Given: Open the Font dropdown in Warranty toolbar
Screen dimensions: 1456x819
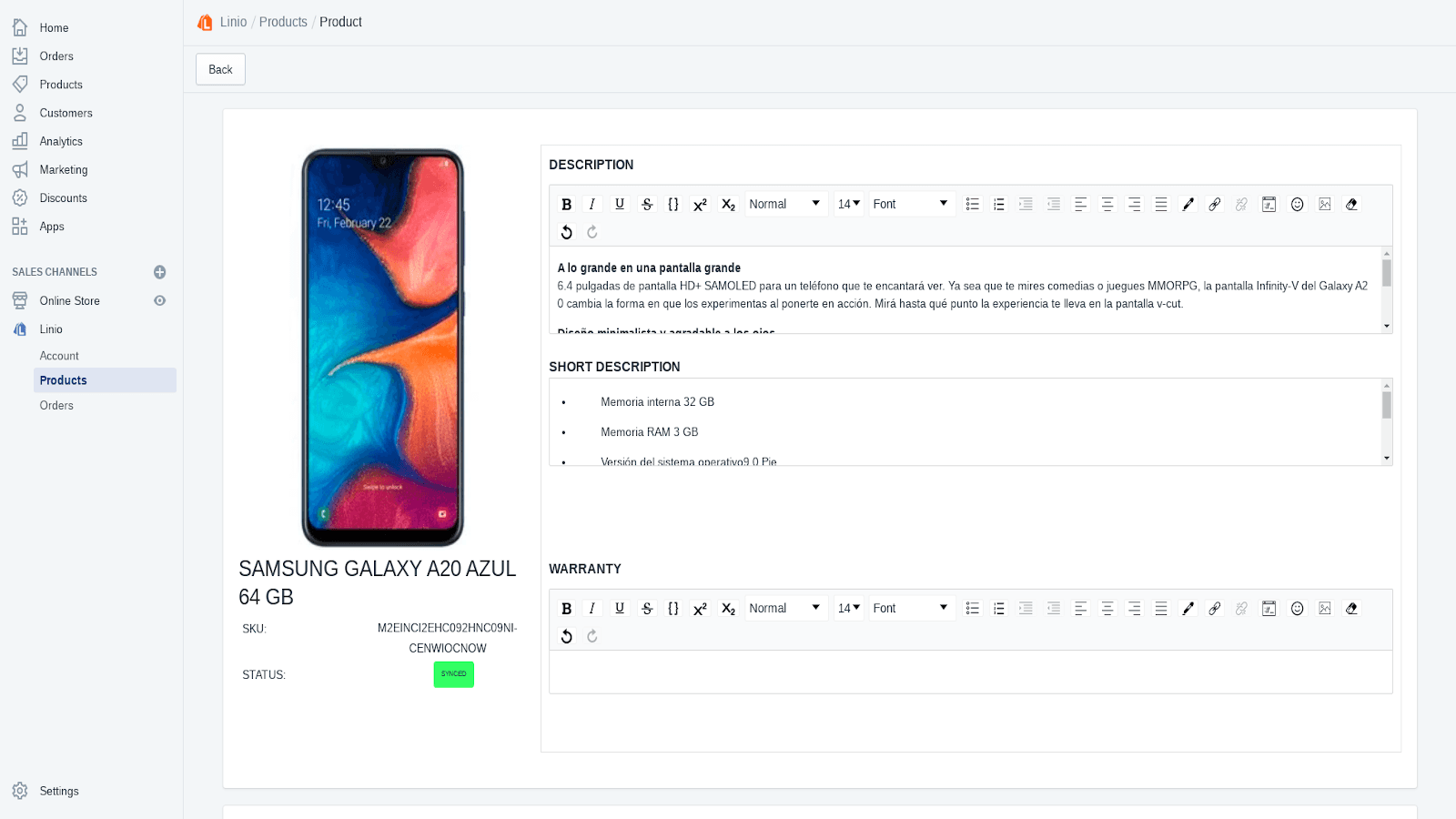Looking at the screenshot, I should (x=910, y=609).
